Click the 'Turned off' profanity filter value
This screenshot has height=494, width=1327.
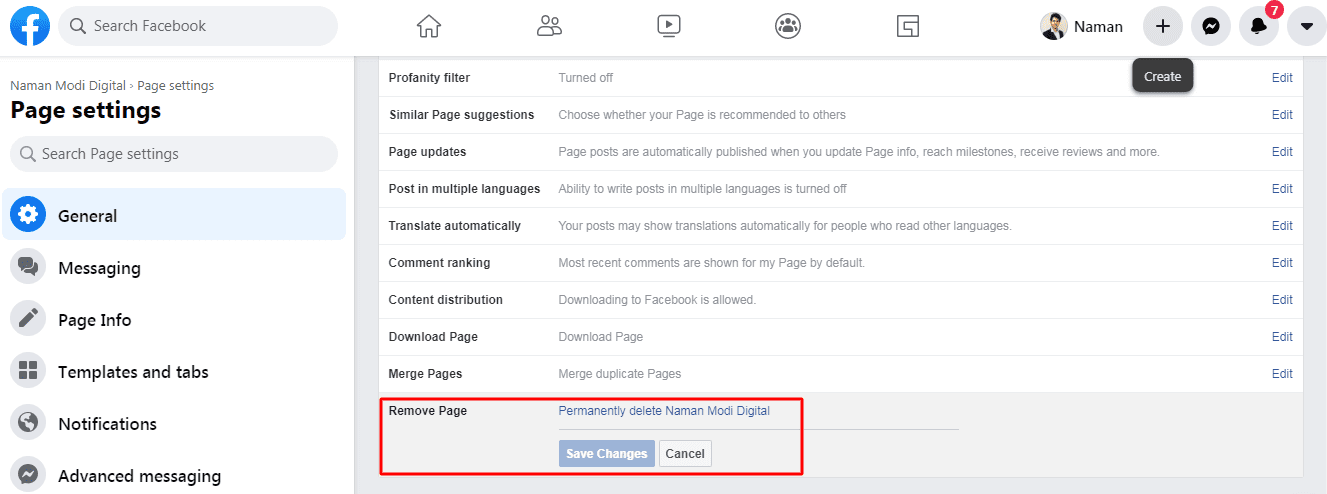(585, 78)
